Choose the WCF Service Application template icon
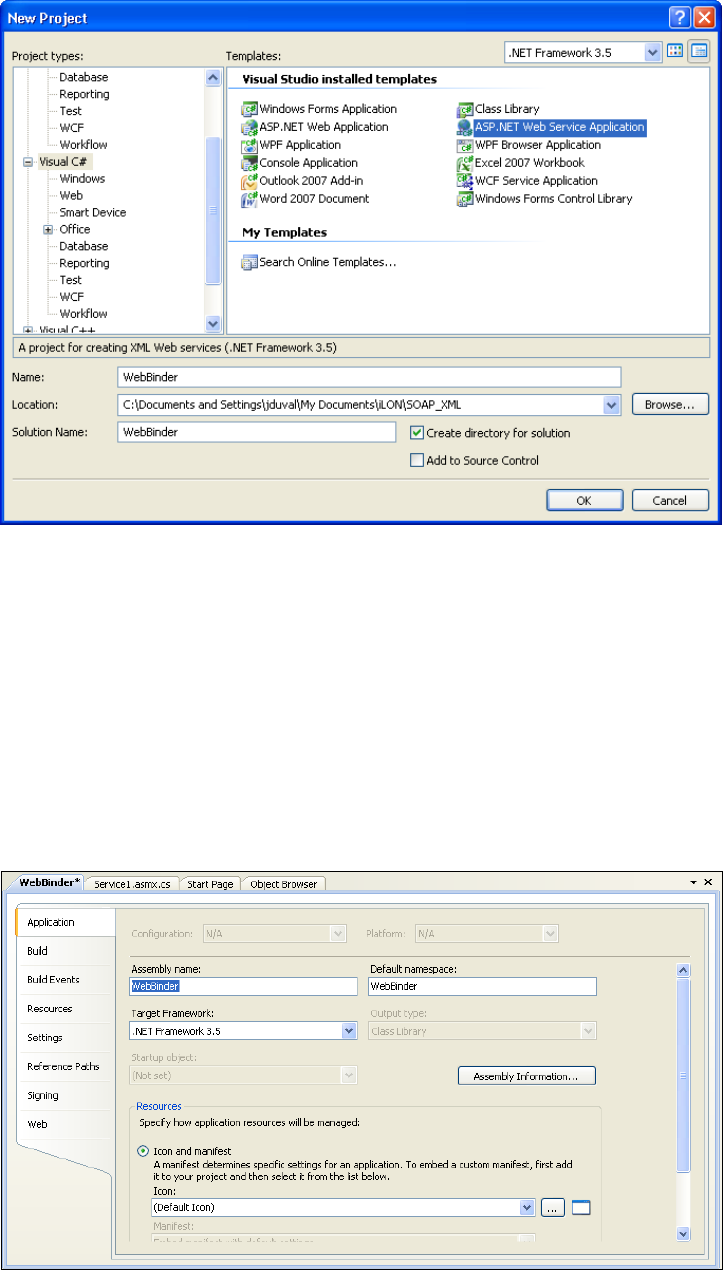The height and width of the screenshot is (1270, 723). (x=465, y=181)
